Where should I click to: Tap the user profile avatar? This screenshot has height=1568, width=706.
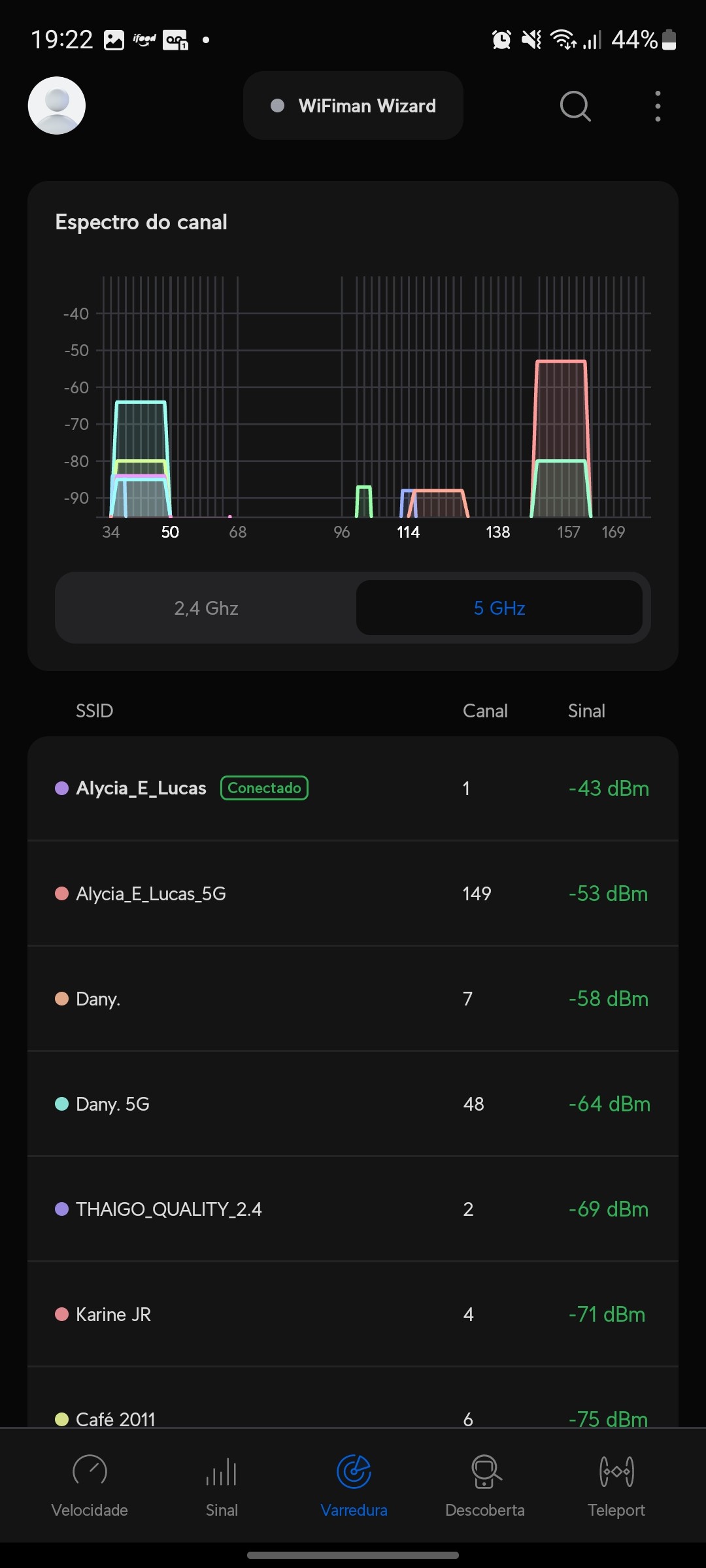(x=57, y=106)
